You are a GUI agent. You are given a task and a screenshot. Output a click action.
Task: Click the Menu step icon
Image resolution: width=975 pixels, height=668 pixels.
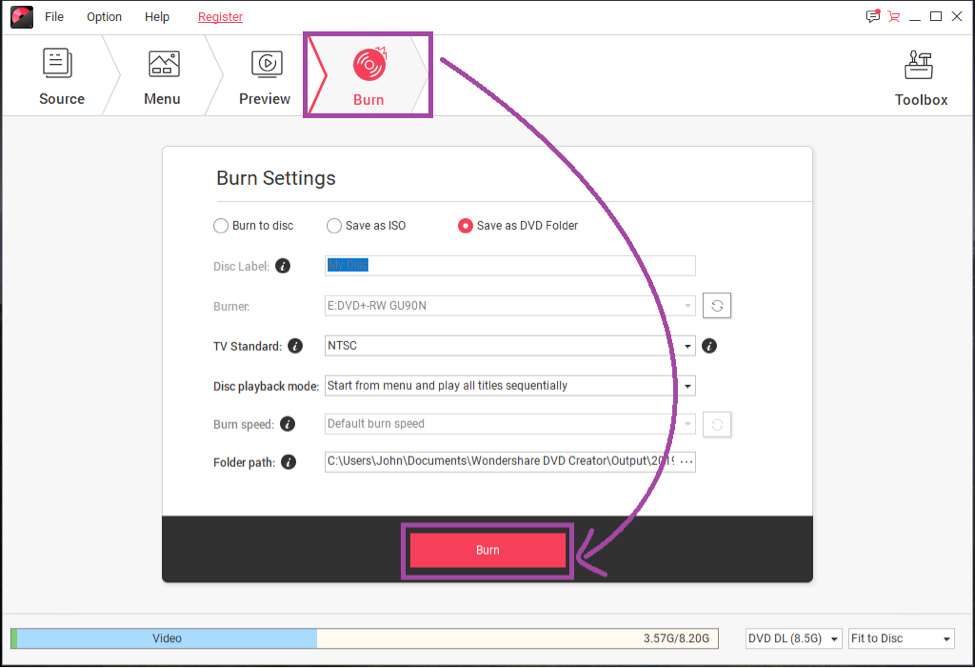click(x=163, y=64)
